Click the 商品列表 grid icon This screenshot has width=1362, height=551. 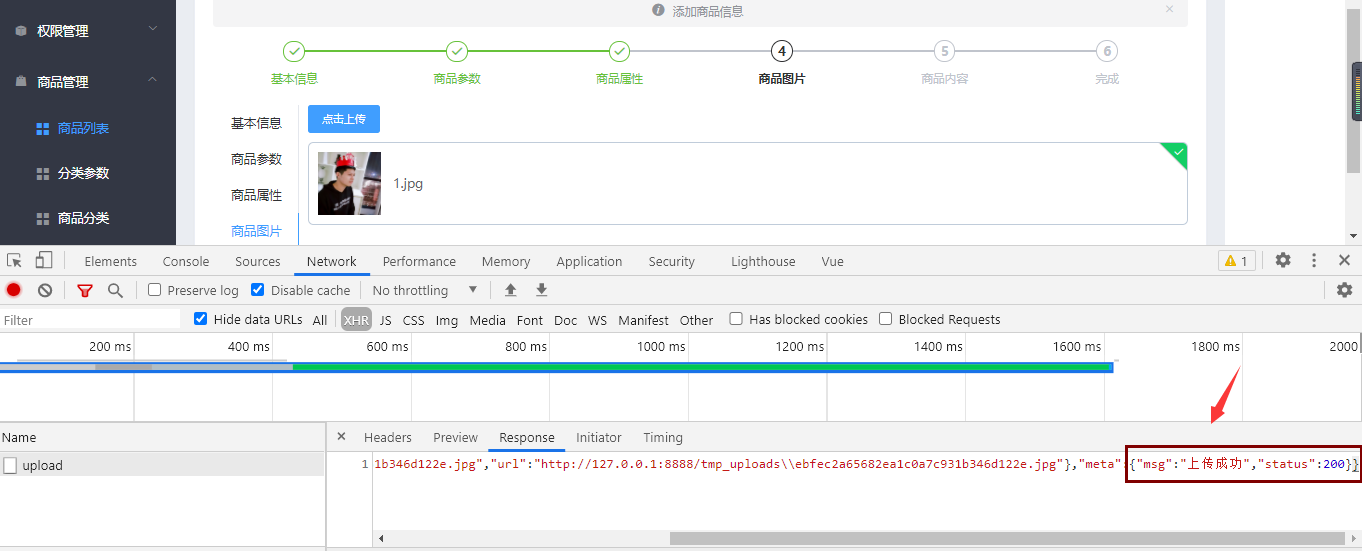(x=43, y=129)
